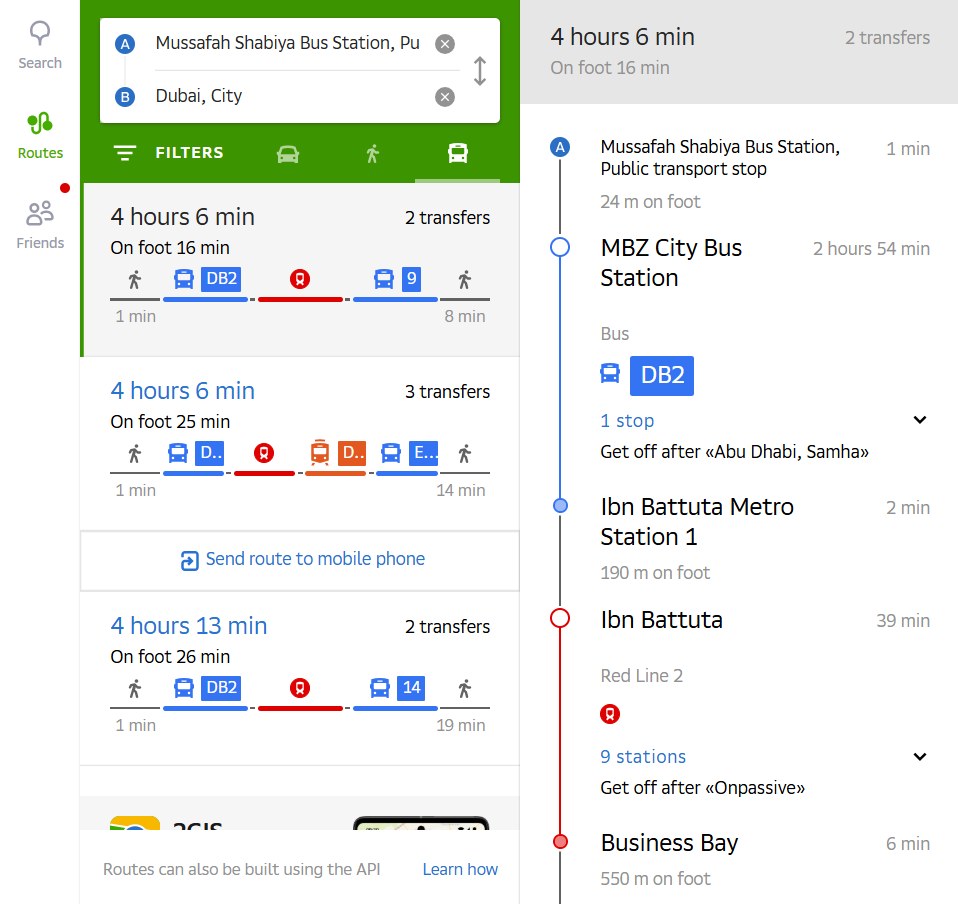This screenshot has height=904, width=958.
Task: Click the orange D.. badge in second route
Action: (352, 453)
